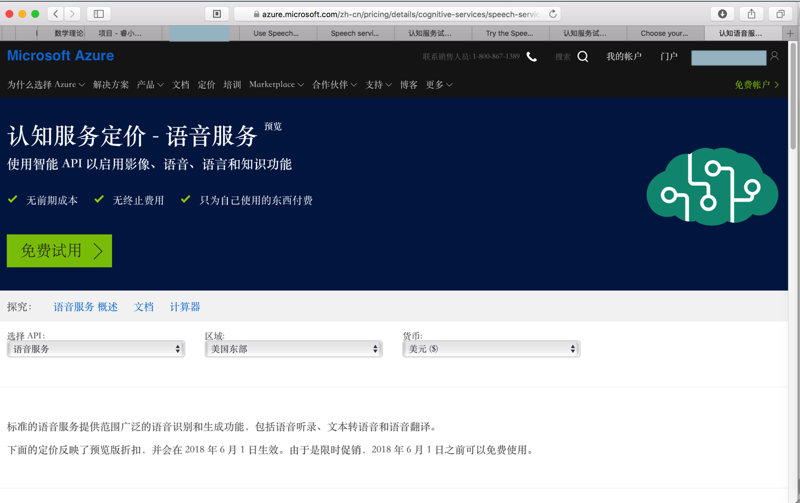Click the user profile icon
This screenshot has width=800, height=503.
point(774,56)
